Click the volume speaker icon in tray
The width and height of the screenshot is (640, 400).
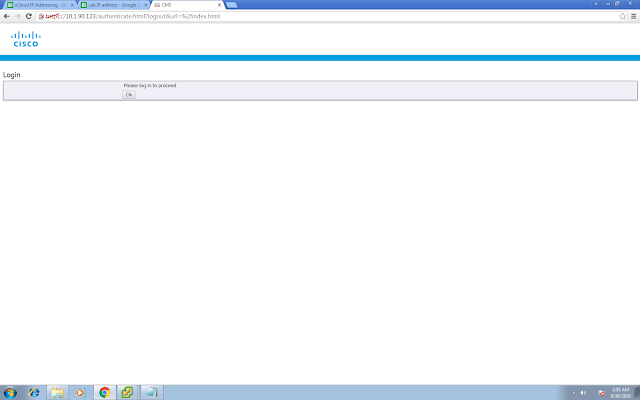[583, 393]
